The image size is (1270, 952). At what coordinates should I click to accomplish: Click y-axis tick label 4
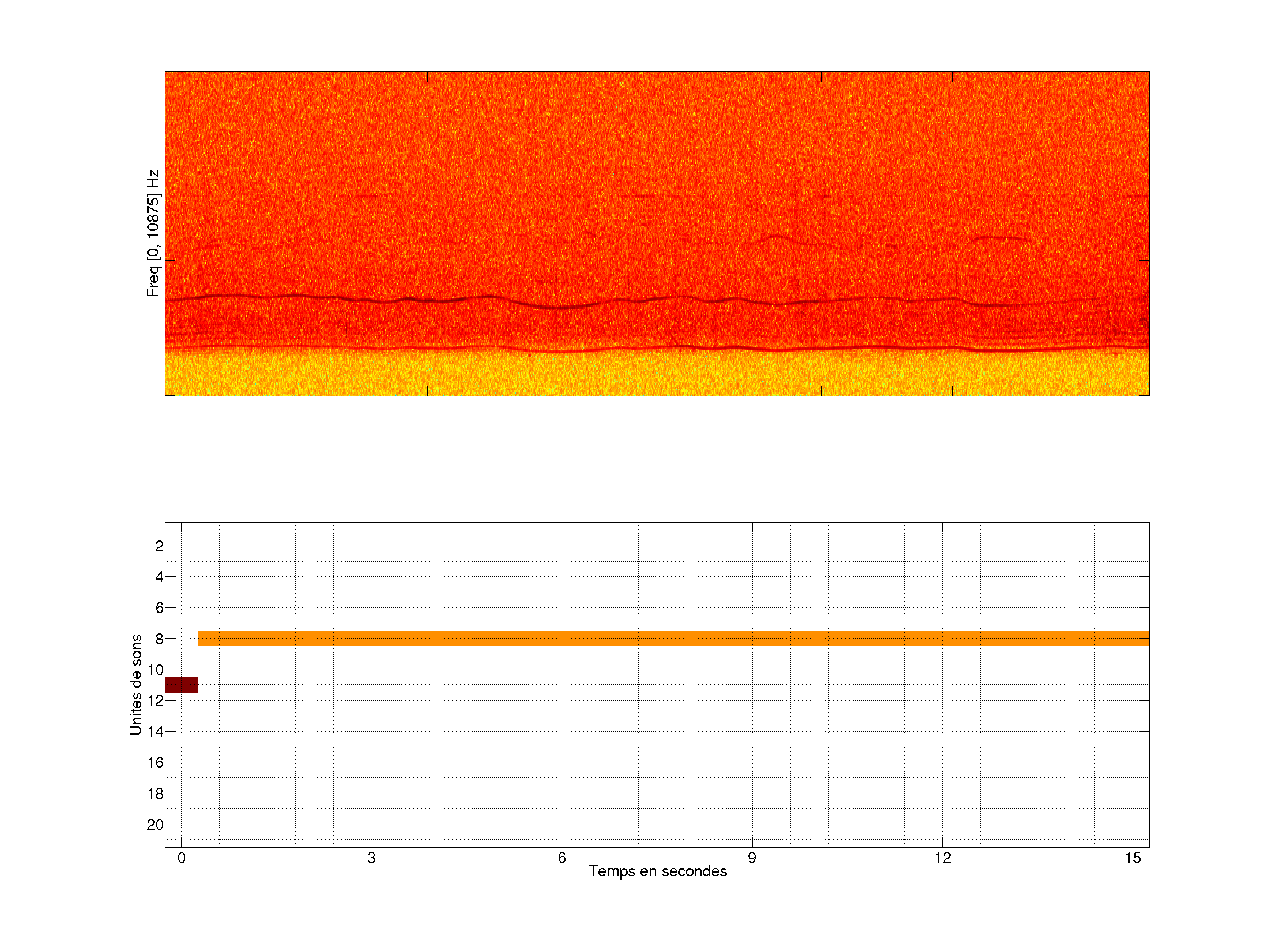(159, 577)
